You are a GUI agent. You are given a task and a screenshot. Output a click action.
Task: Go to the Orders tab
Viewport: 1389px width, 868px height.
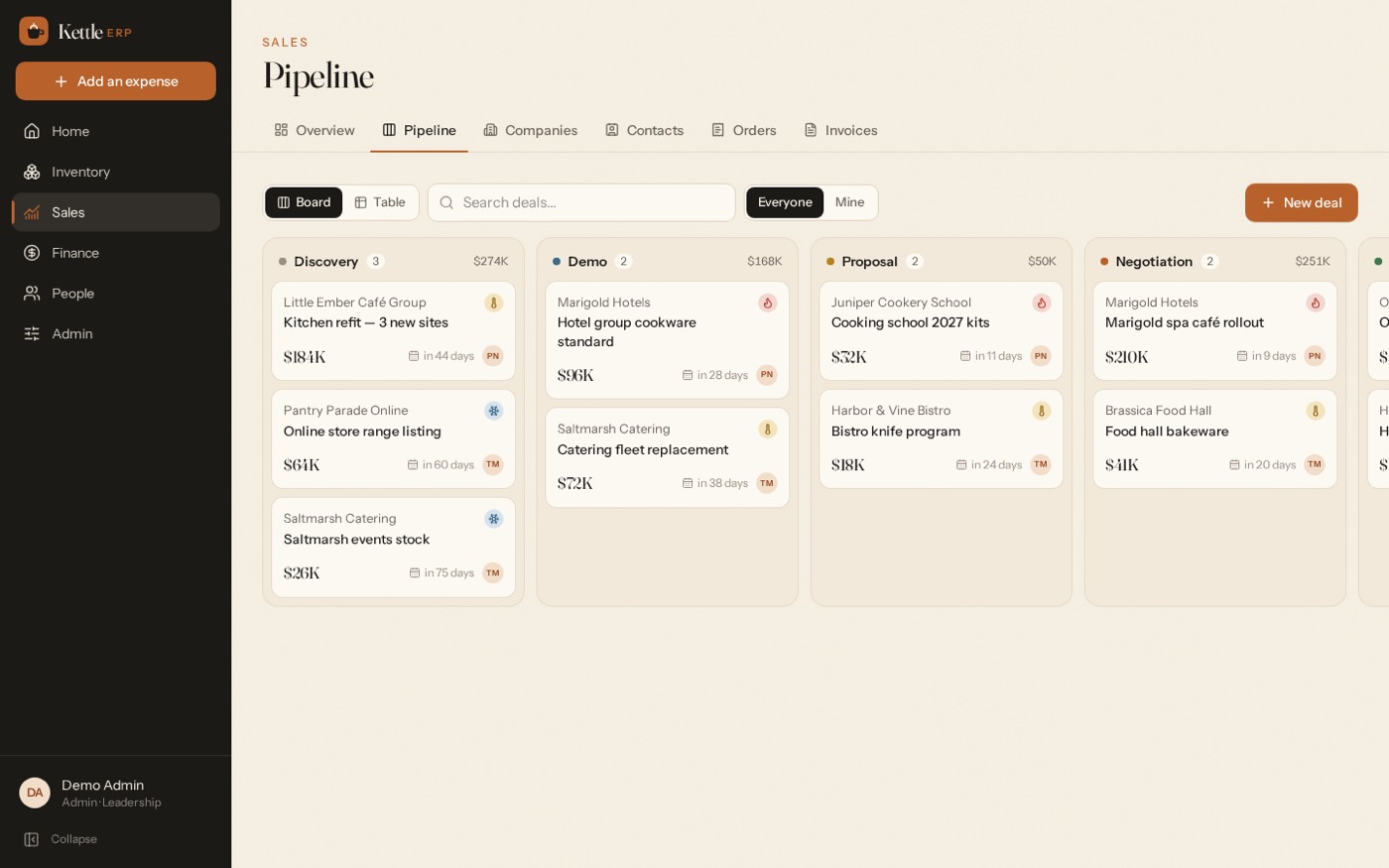coord(743,130)
